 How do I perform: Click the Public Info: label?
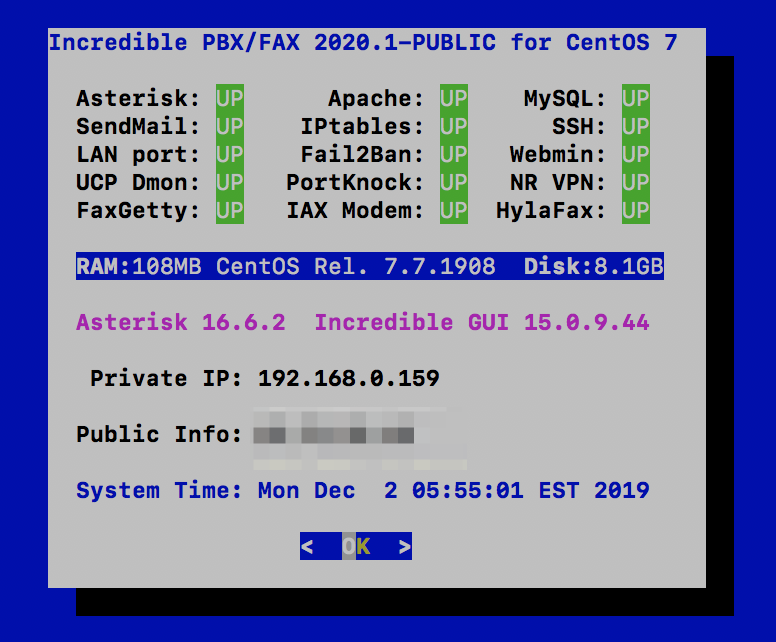tap(159, 434)
